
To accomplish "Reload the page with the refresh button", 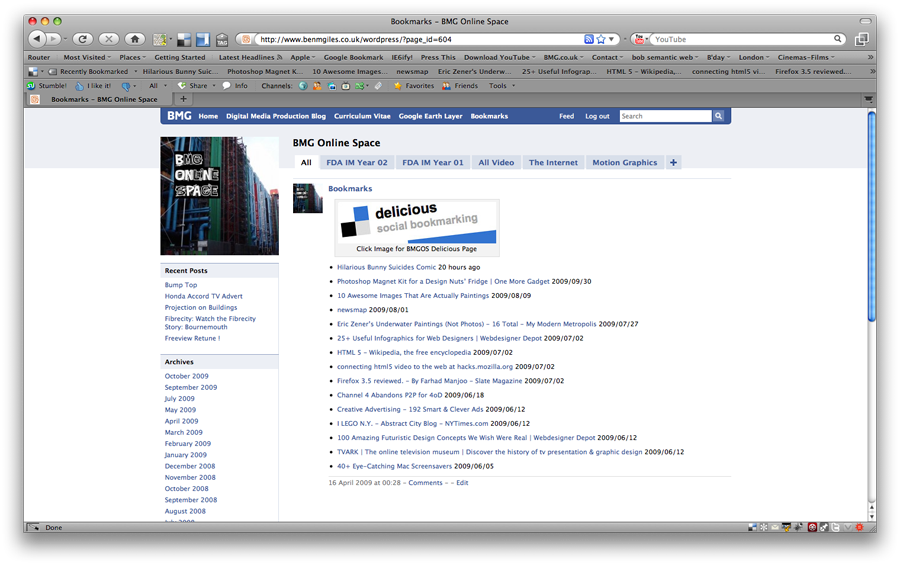I will pos(83,39).
